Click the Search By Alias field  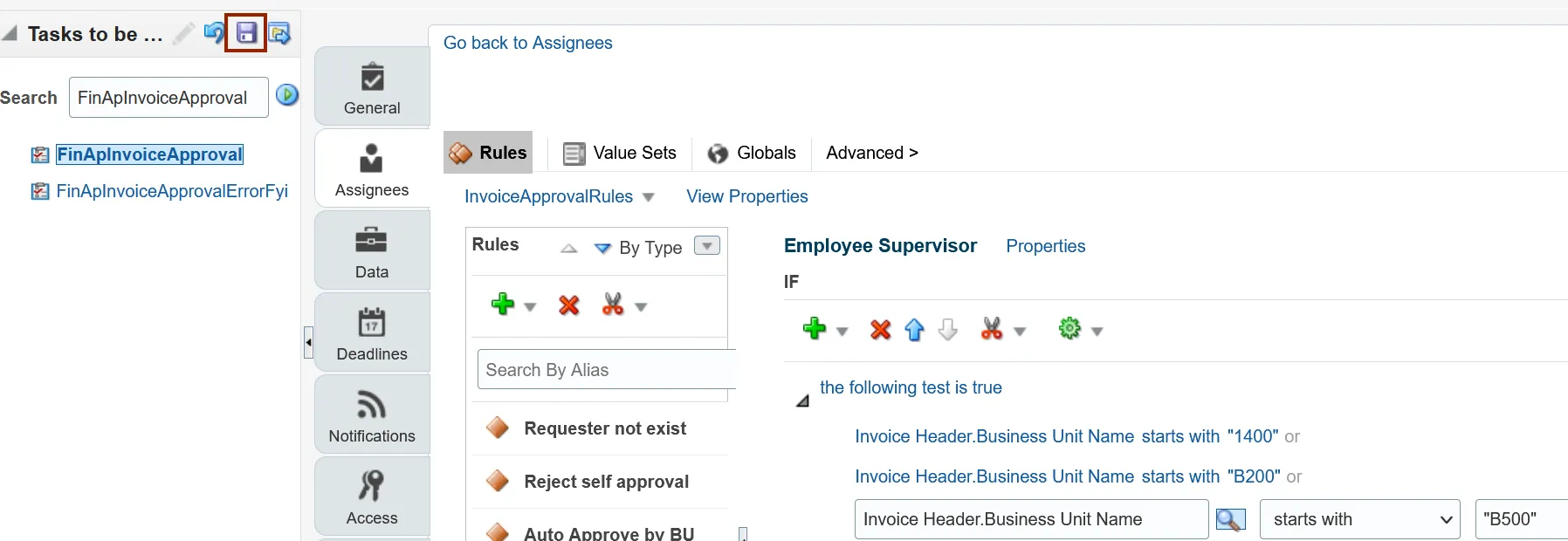pyautogui.click(x=606, y=370)
